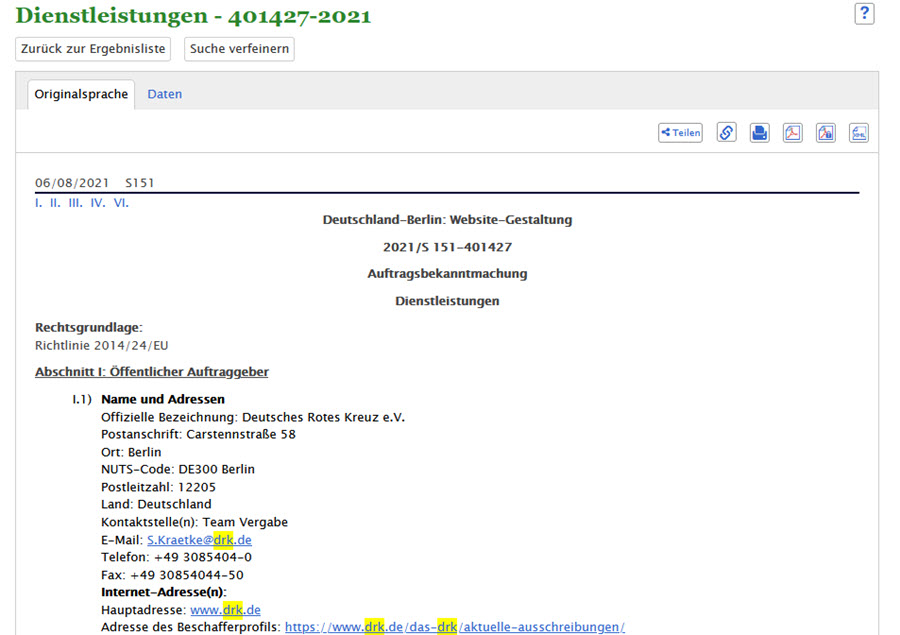900x635 pixels.
Task: Download the notice as XML
Action: 859,133
